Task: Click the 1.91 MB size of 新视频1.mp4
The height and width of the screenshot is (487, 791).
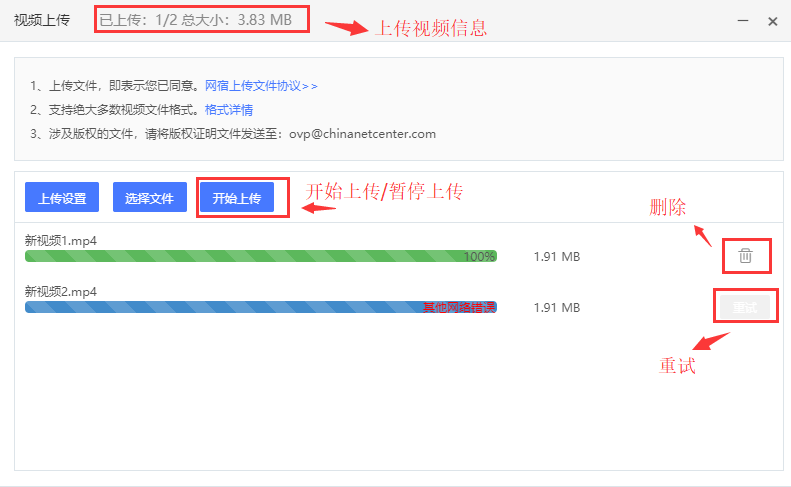Action: 557,256
